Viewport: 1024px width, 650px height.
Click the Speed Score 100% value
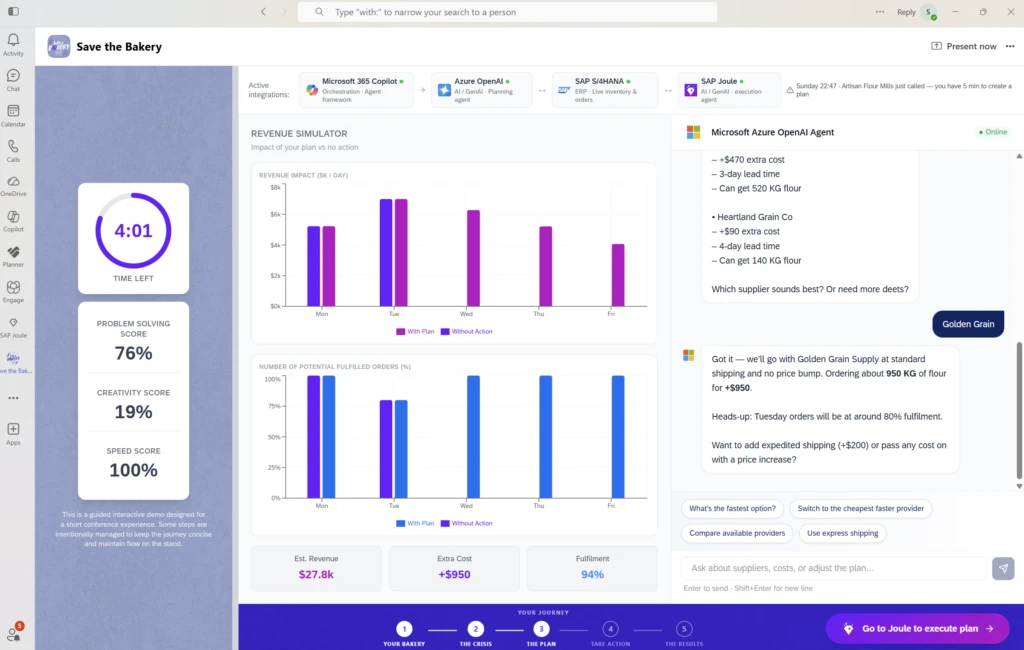(133, 470)
